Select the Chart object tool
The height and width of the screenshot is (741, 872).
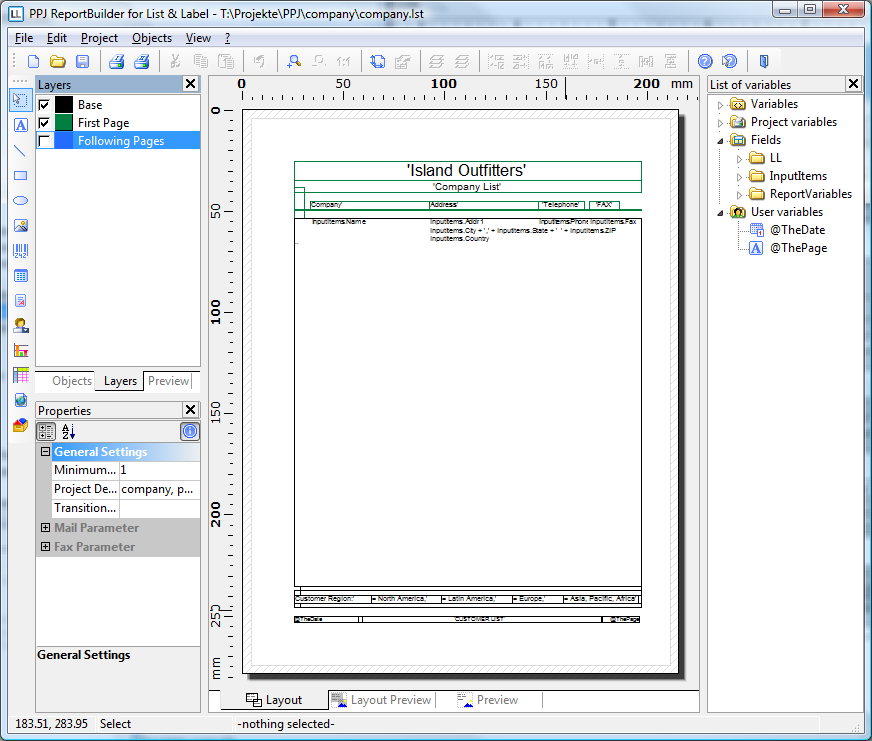pyautogui.click(x=21, y=350)
